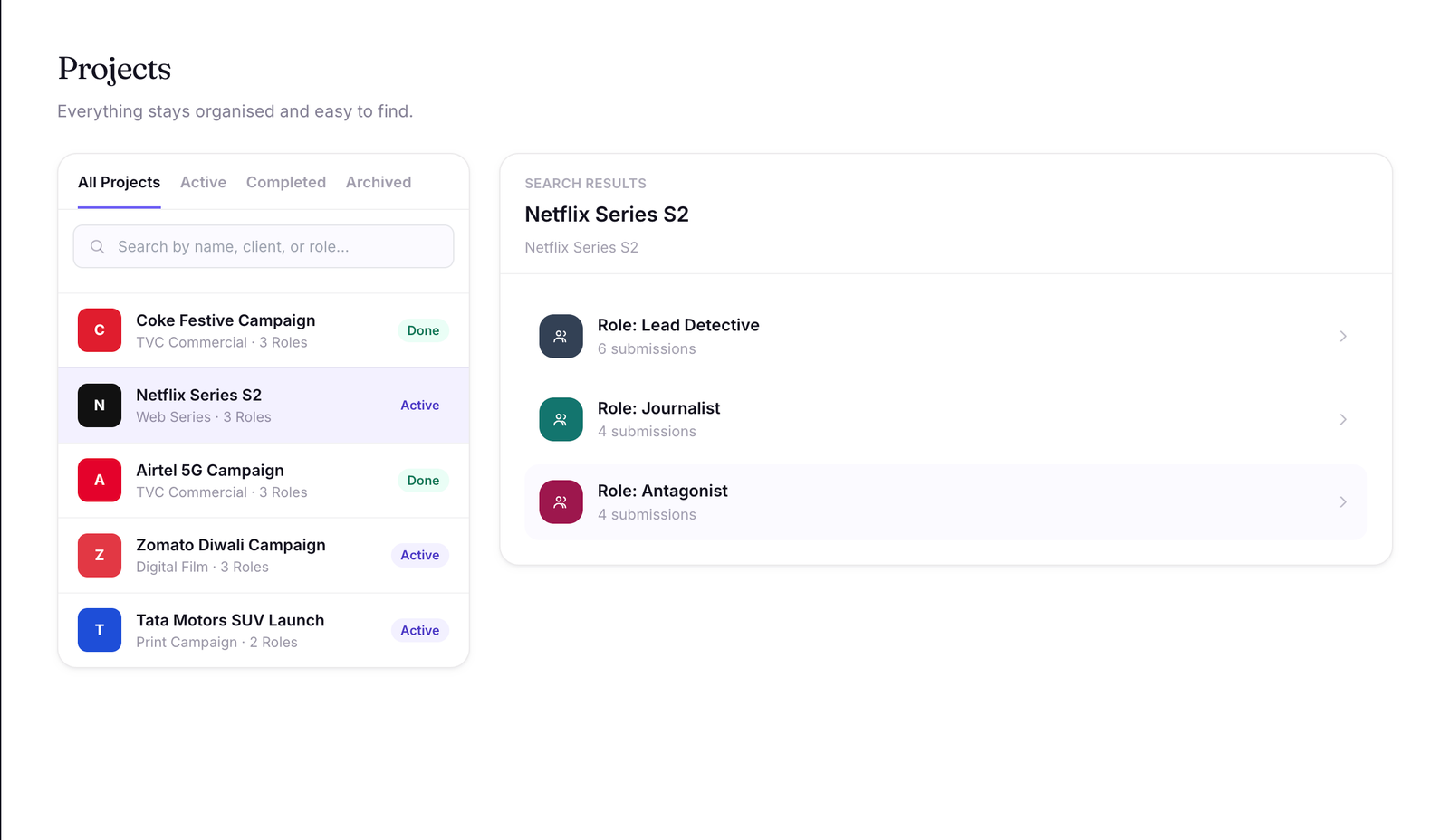
Task: Select Netflix Series S2 in project list
Action: coord(198,395)
